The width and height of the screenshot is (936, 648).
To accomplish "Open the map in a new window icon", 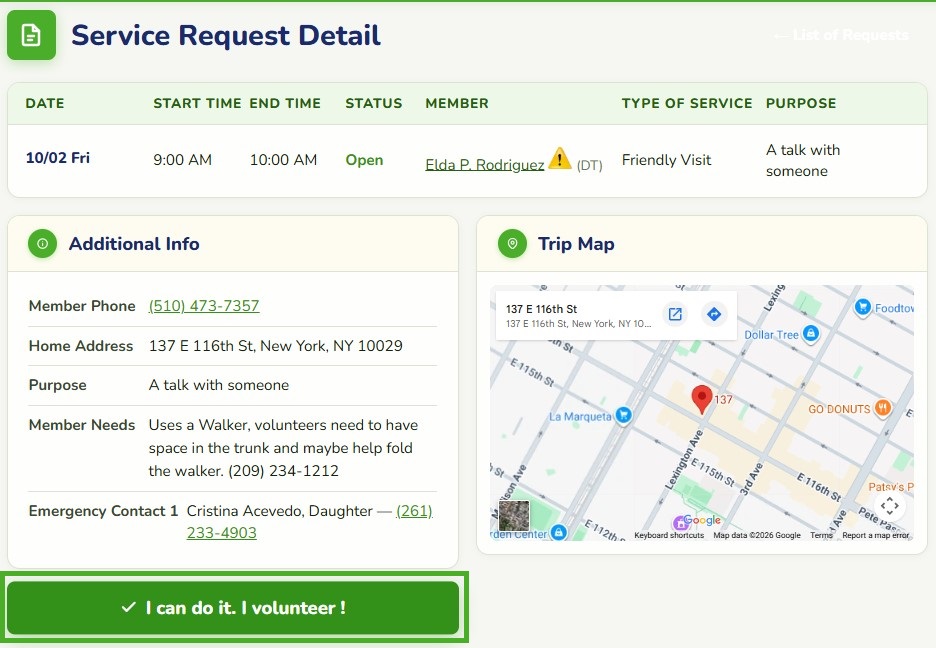I will 675,314.
